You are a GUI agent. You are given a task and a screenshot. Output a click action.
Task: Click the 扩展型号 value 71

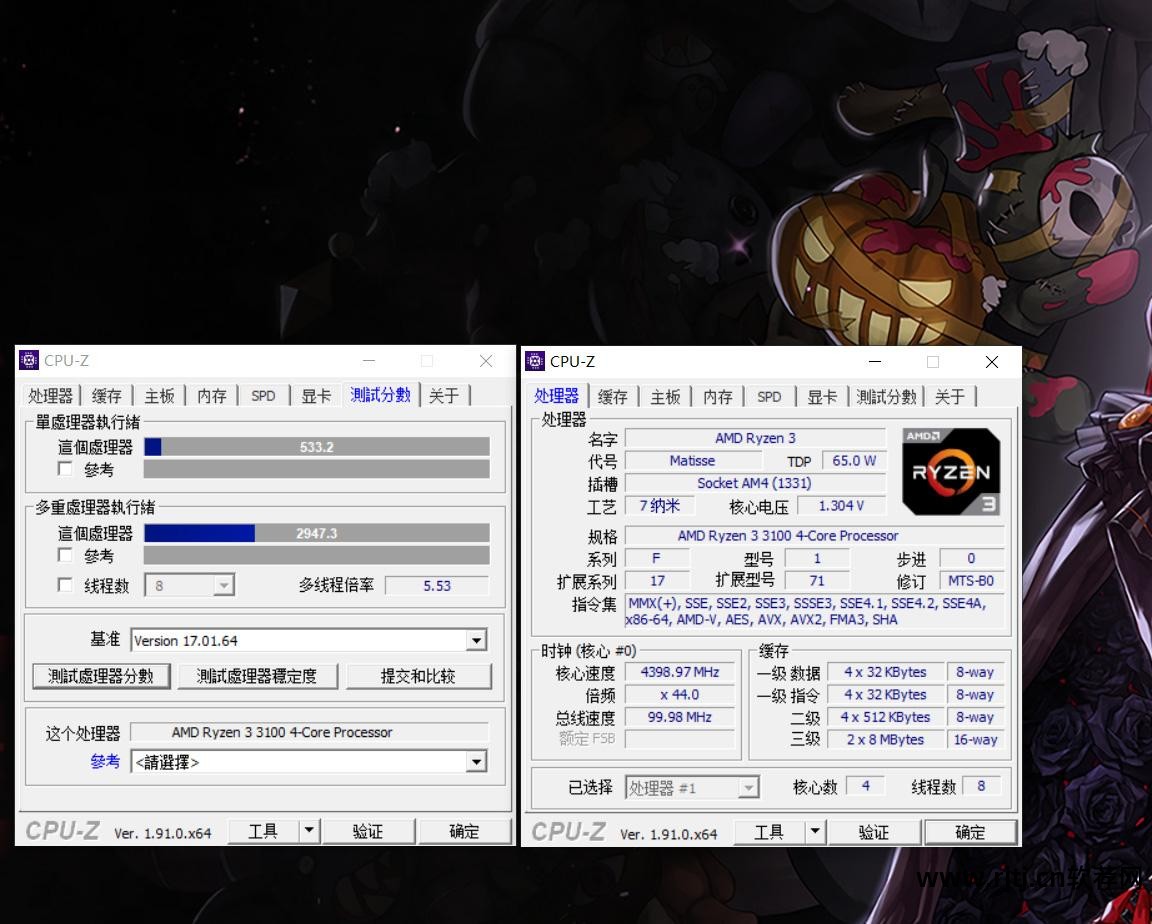coord(817,580)
